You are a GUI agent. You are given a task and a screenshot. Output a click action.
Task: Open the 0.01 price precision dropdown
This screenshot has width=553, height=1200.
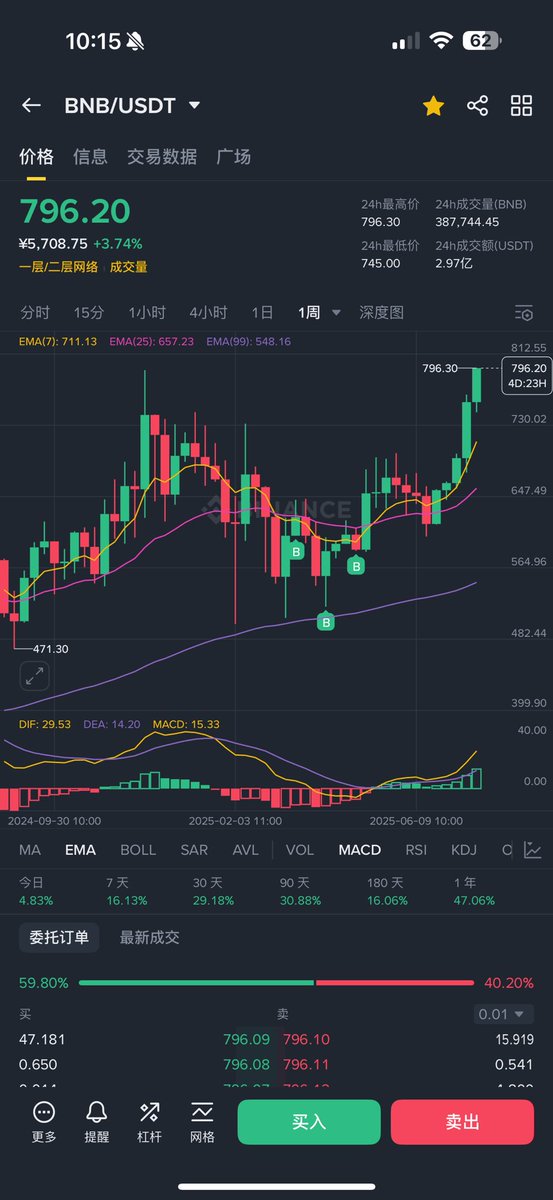click(x=504, y=1014)
